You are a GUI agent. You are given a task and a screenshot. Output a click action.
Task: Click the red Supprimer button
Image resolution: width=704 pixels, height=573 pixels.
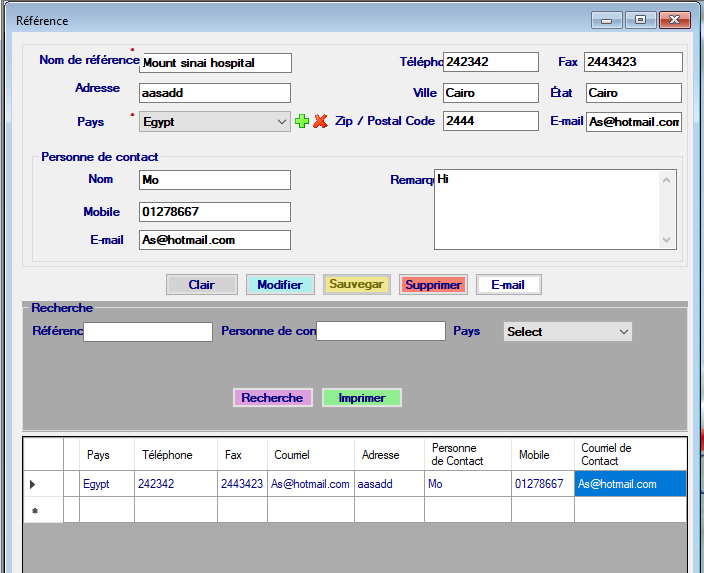tap(433, 284)
